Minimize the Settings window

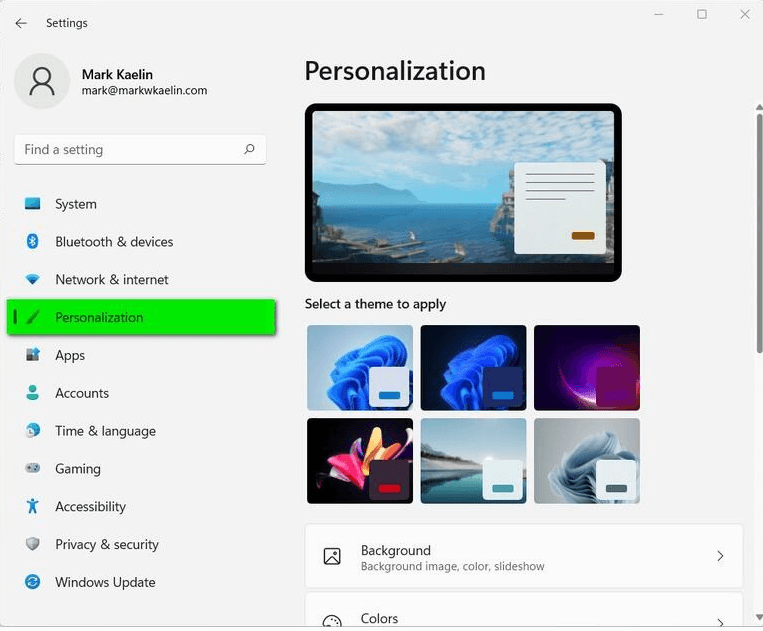pyautogui.click(x=659, y=15)
